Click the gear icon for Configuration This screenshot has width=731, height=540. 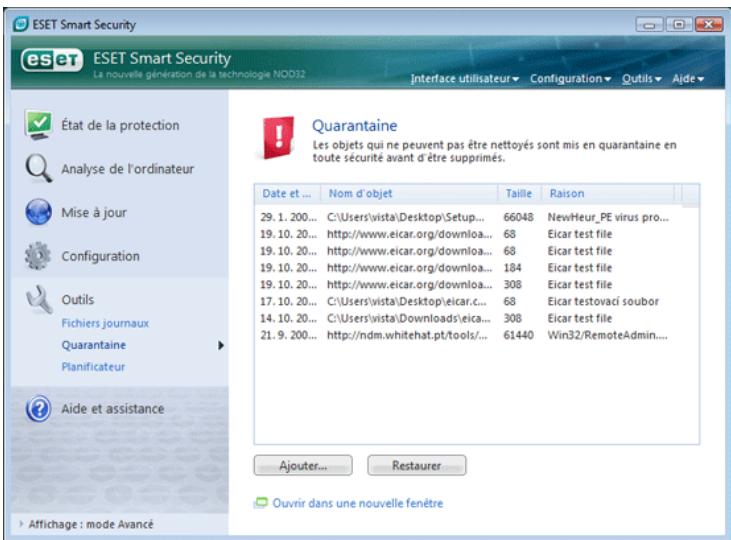[x=38, y=256]
